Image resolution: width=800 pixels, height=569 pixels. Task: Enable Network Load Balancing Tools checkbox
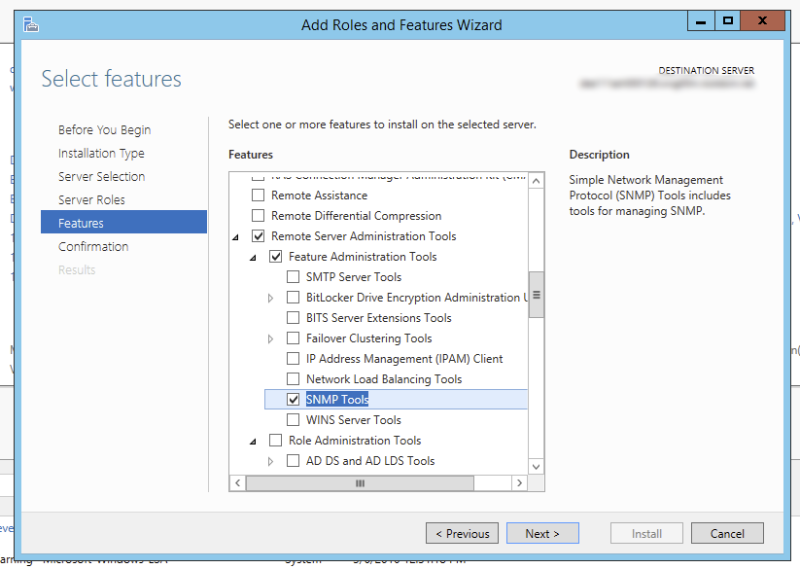293,379
